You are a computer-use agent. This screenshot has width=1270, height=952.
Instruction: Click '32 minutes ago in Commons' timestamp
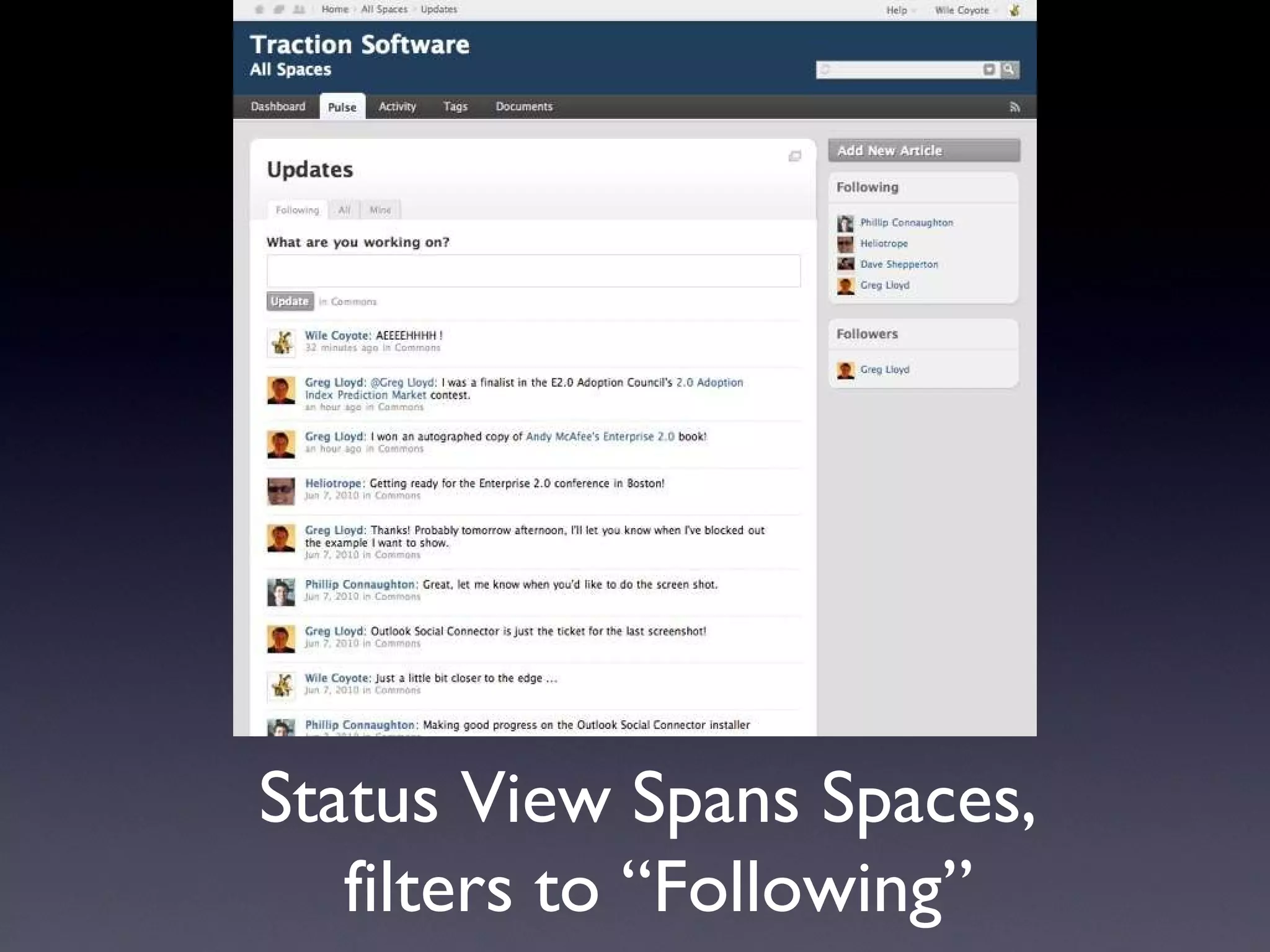[x=372, y=348]
